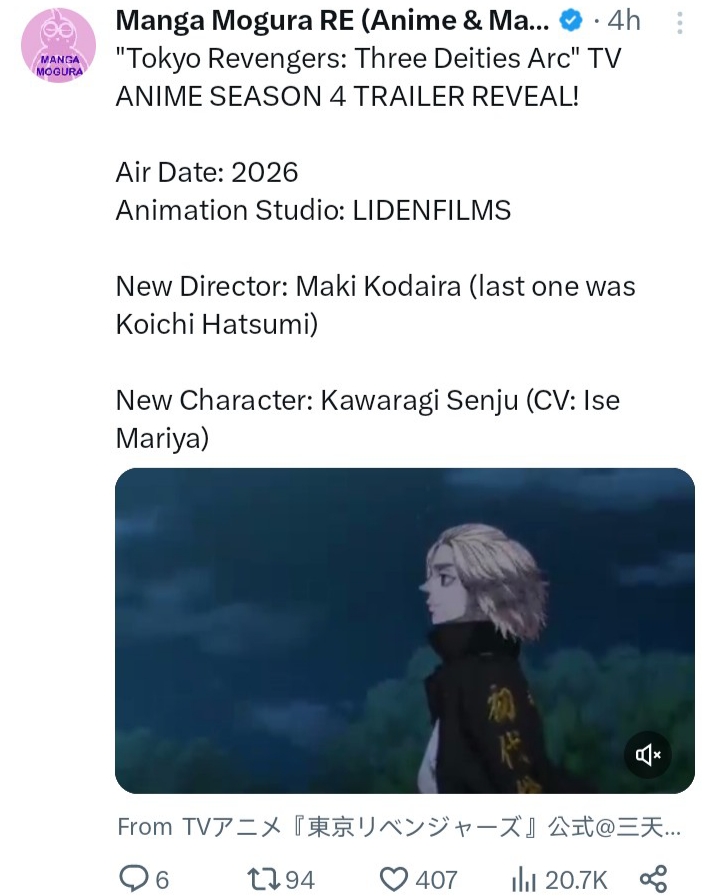Click the 6 replies count
The width and height of the screenshot is (716, 896).
162,880
